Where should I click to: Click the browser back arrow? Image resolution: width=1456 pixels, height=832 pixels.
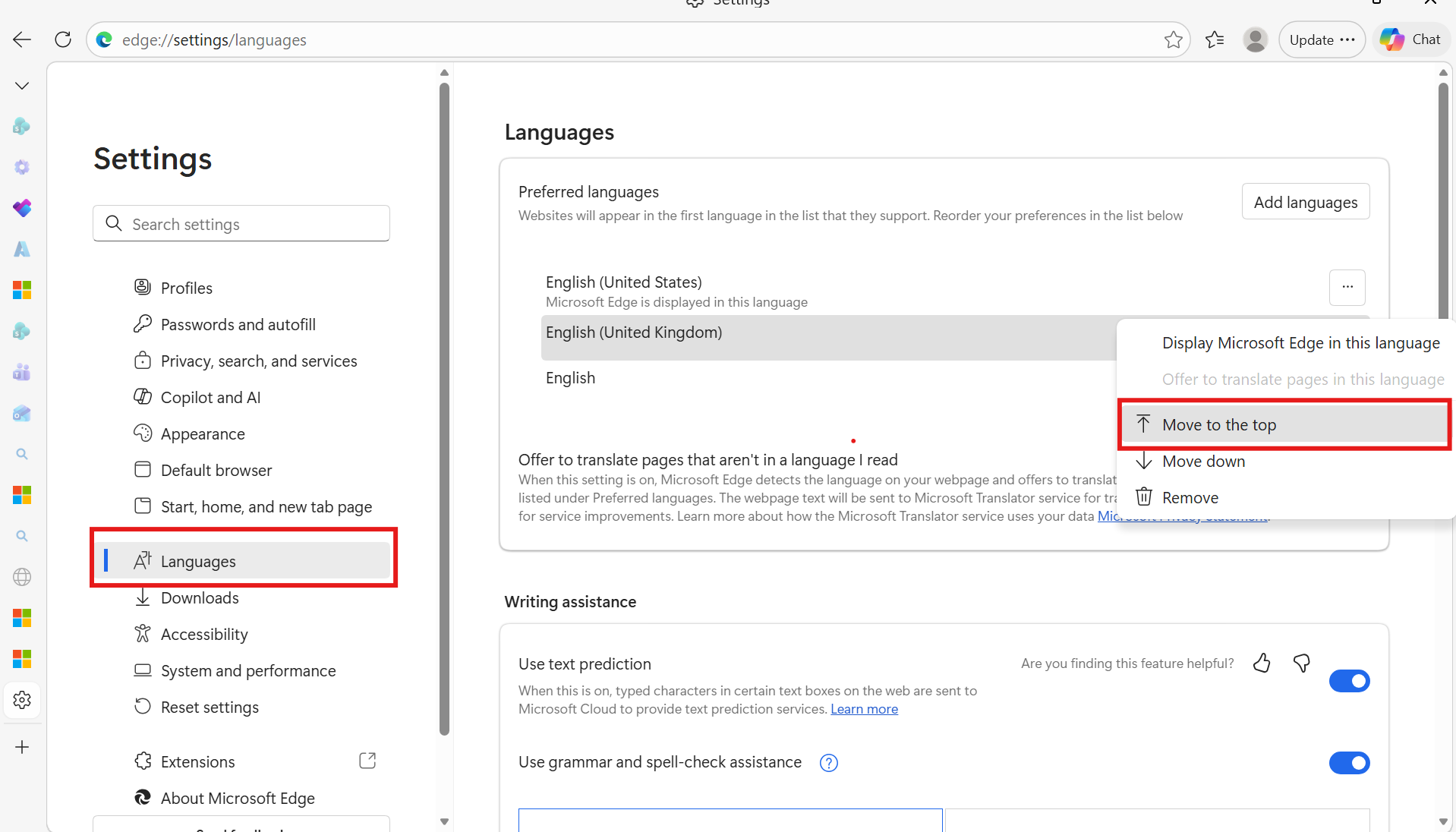[x=22, y=39]
